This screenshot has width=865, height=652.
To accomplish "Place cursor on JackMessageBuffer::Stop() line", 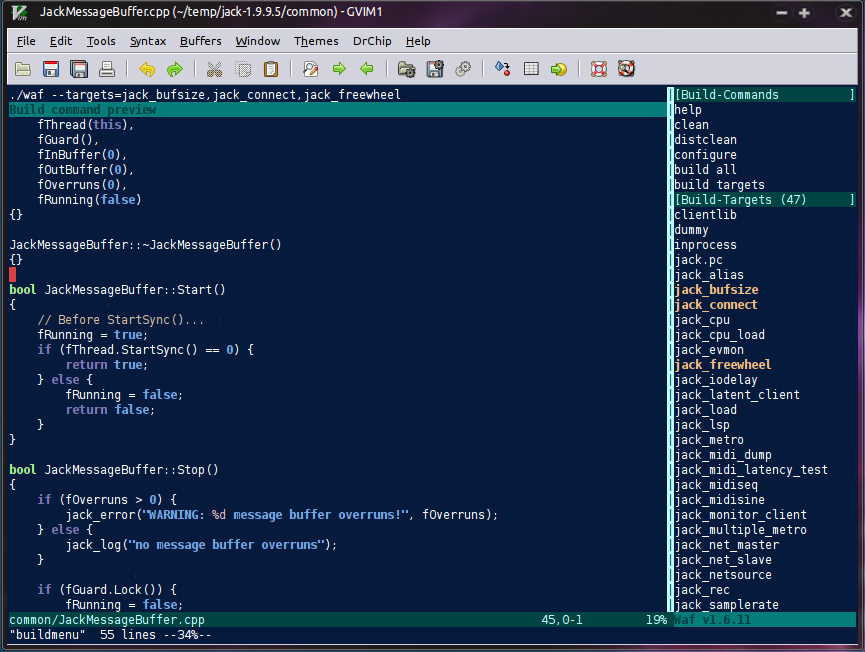I will [114, 470].
